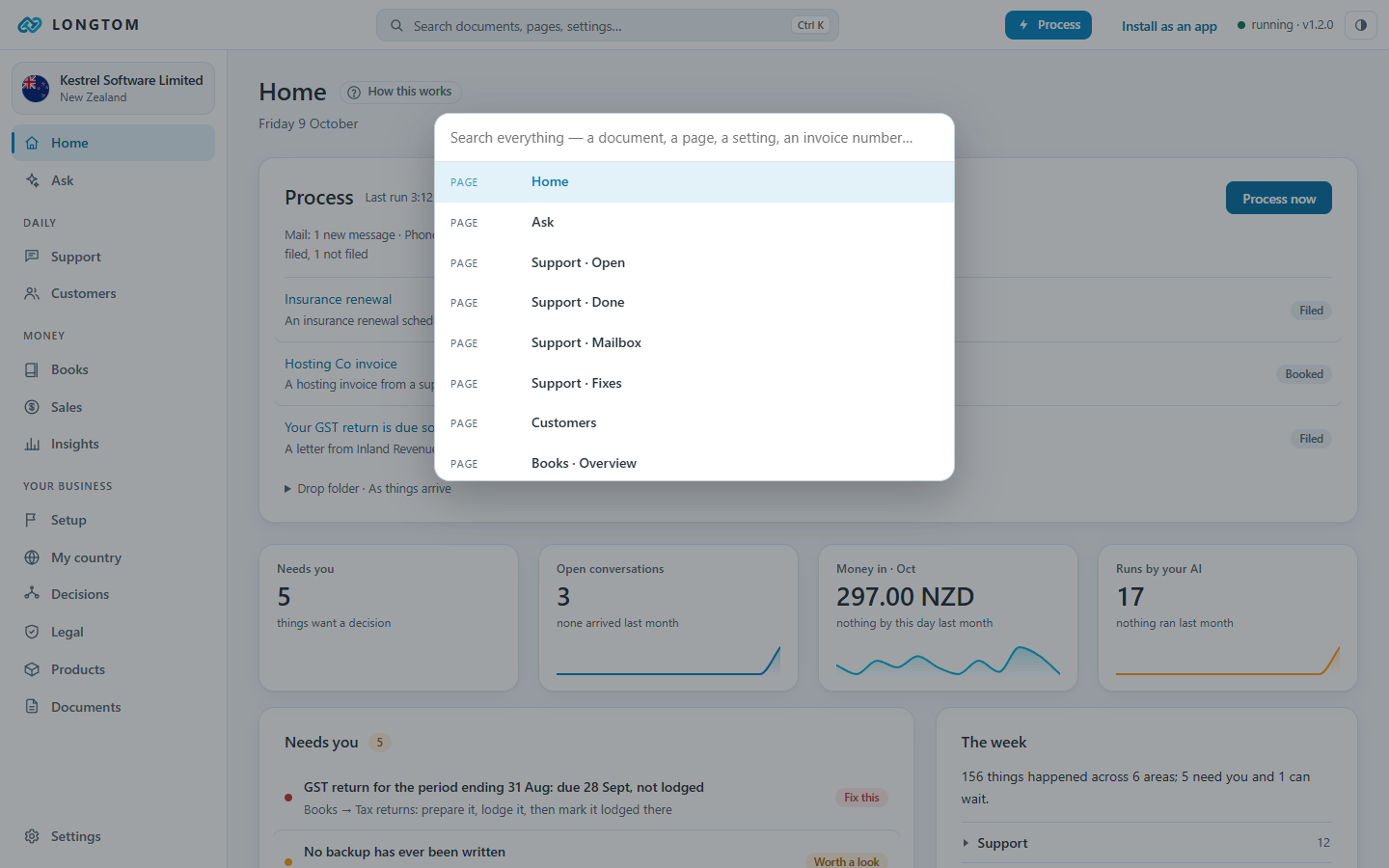Screen dimensions: 1389x868
Task: Expand the Drop folder disclosure
Action: [x=368, y=489]
